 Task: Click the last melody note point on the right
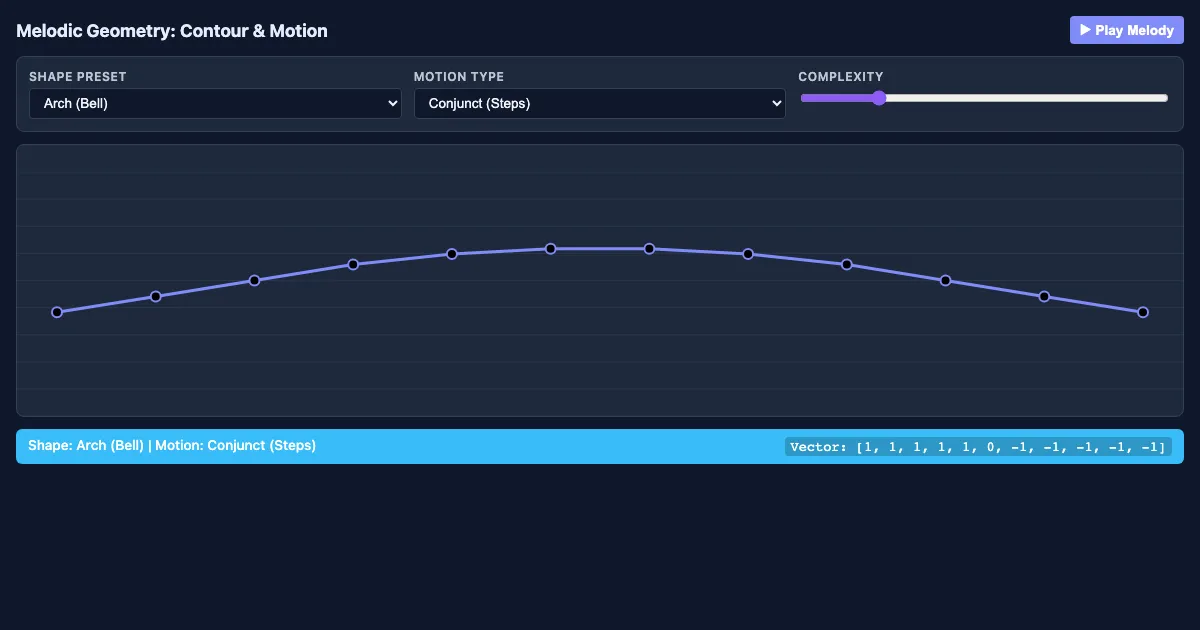(x=1143, y=312)
